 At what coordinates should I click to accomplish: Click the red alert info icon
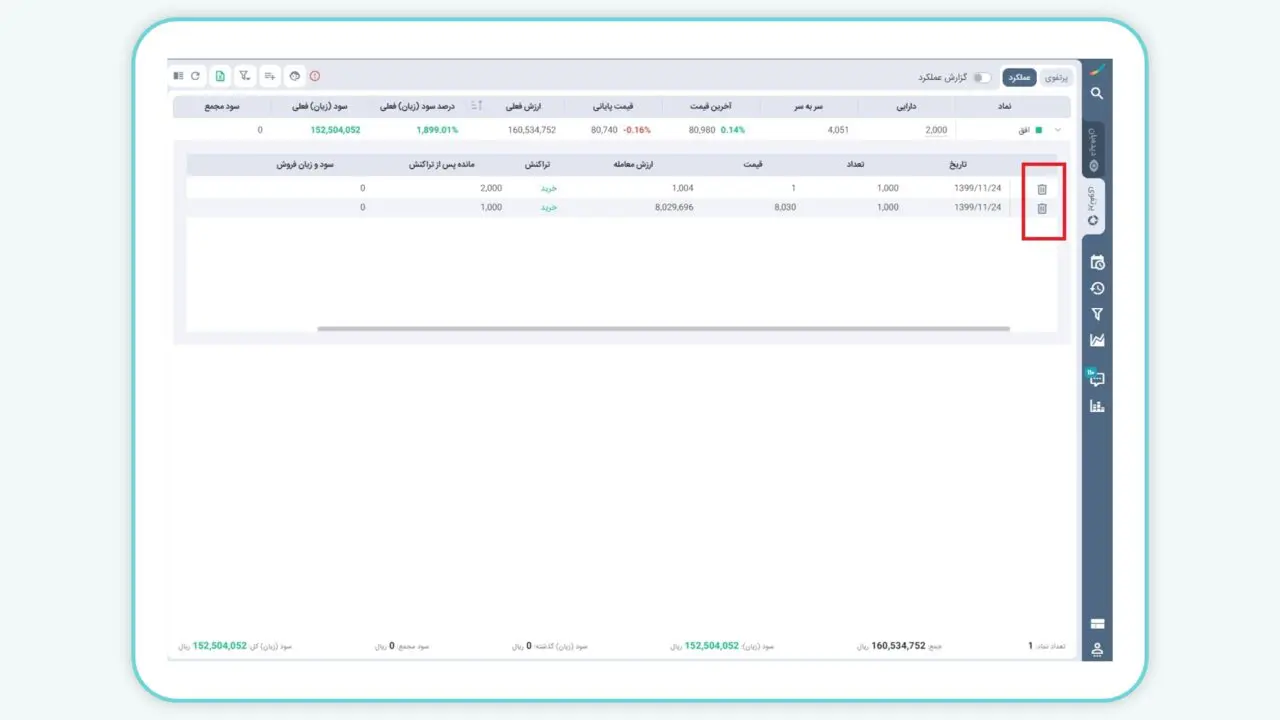point(315,76)
